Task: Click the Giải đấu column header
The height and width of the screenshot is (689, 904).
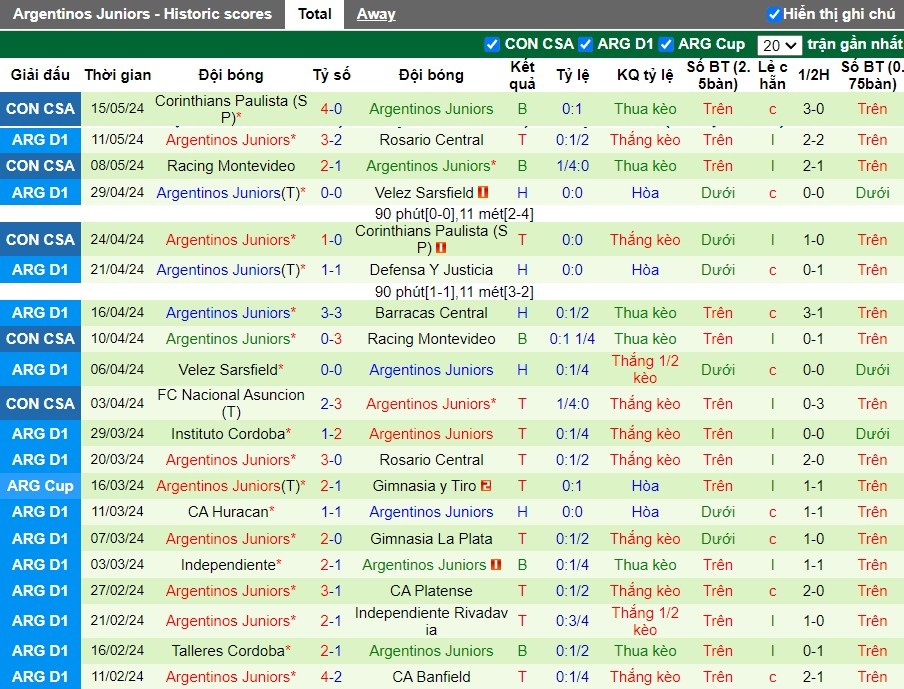Action: click(40, 75)
